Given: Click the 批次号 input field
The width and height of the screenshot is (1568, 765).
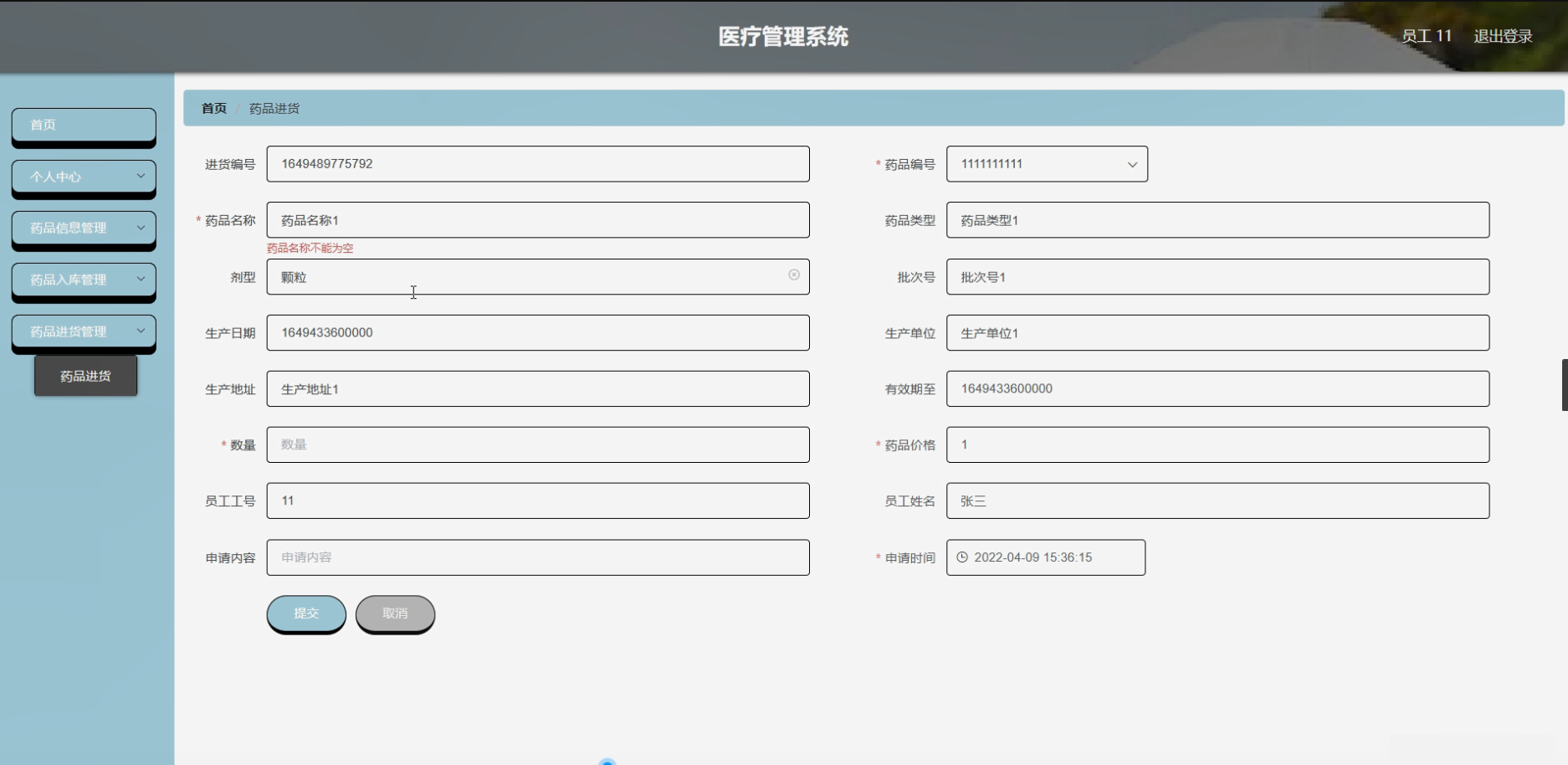Looking at the screenshot, I should 1217,277.
